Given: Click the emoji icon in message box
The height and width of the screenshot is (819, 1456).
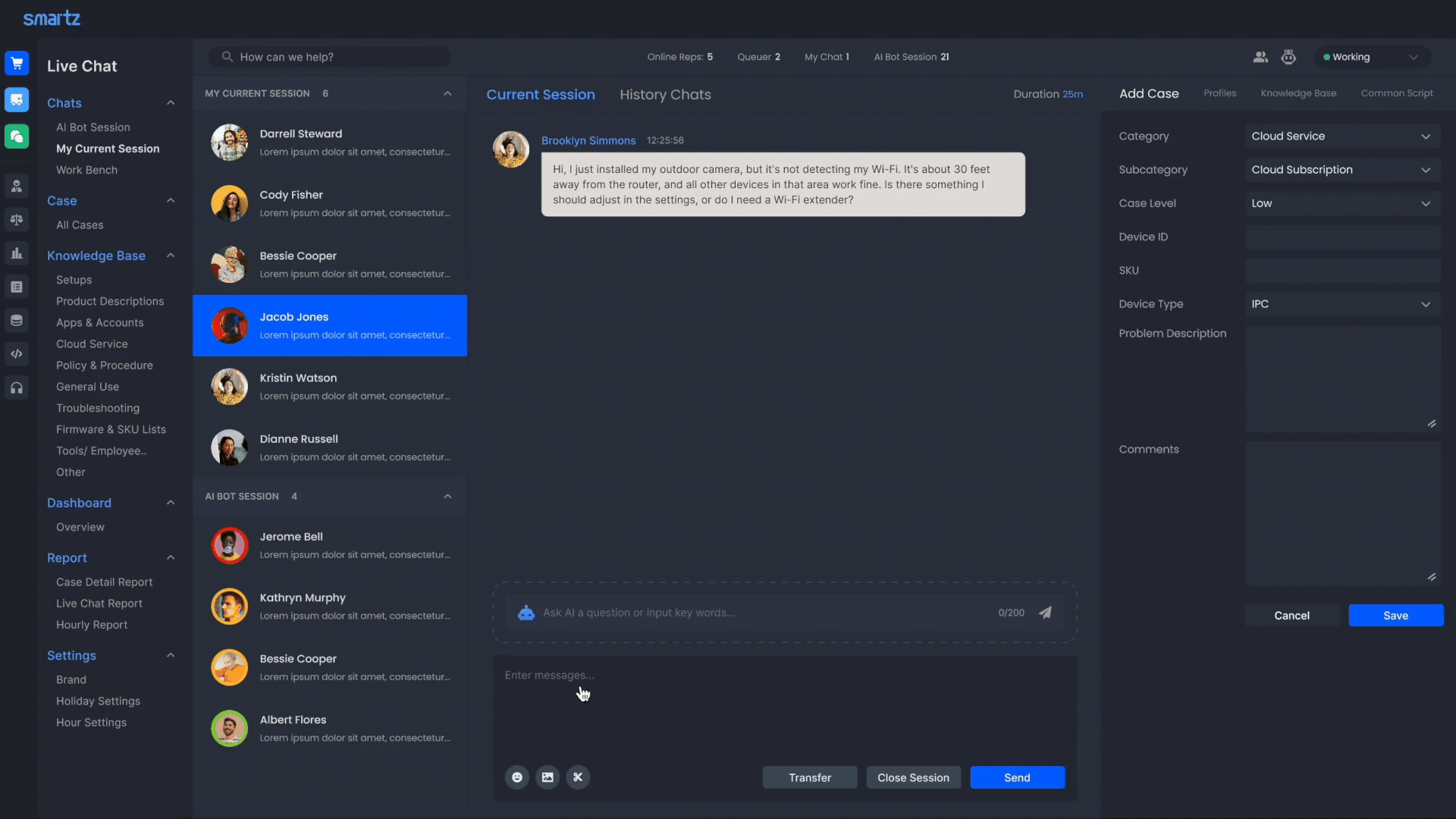Looking at the screenshot, I should click(517, 777).
